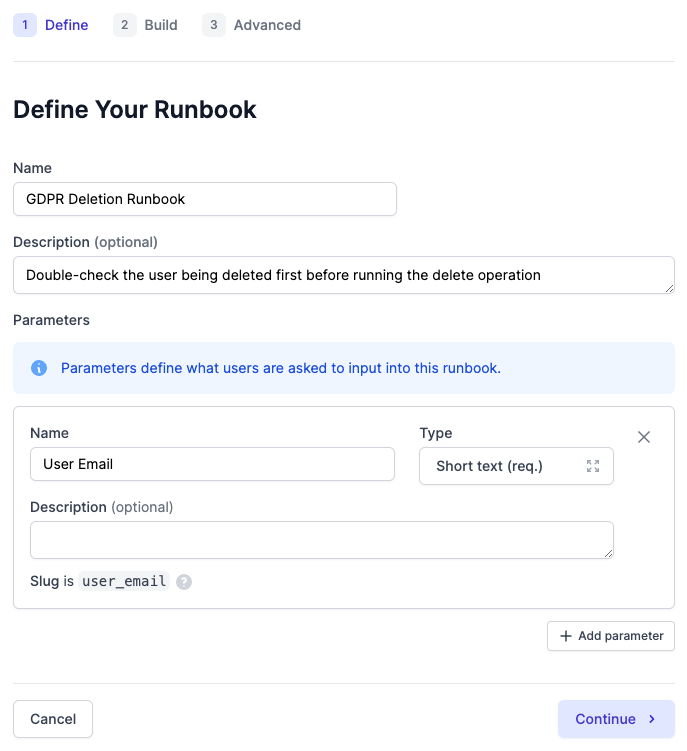Image resolution: width=687 pixels, height=751 pixels.
Task: Click the plus icon in Add parameter
Action: point(566,636)
